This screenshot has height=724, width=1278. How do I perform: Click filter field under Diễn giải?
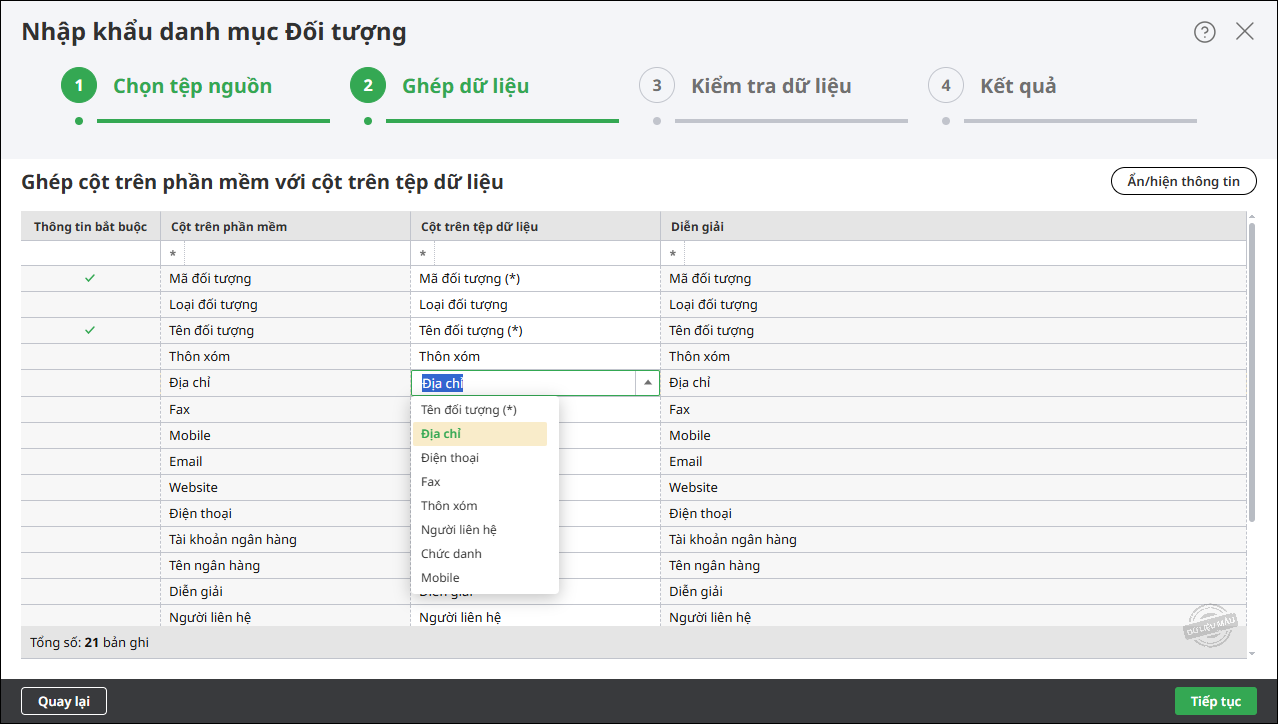click(965, 254)
